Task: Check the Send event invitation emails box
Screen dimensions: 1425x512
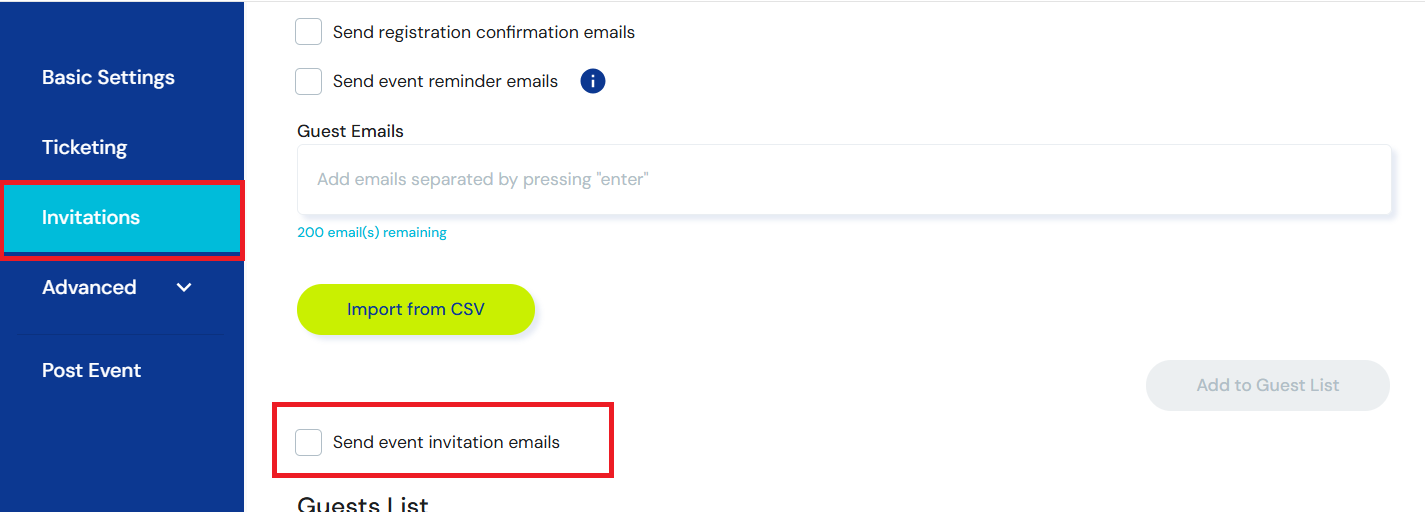Action: click(x=309, y=442)
